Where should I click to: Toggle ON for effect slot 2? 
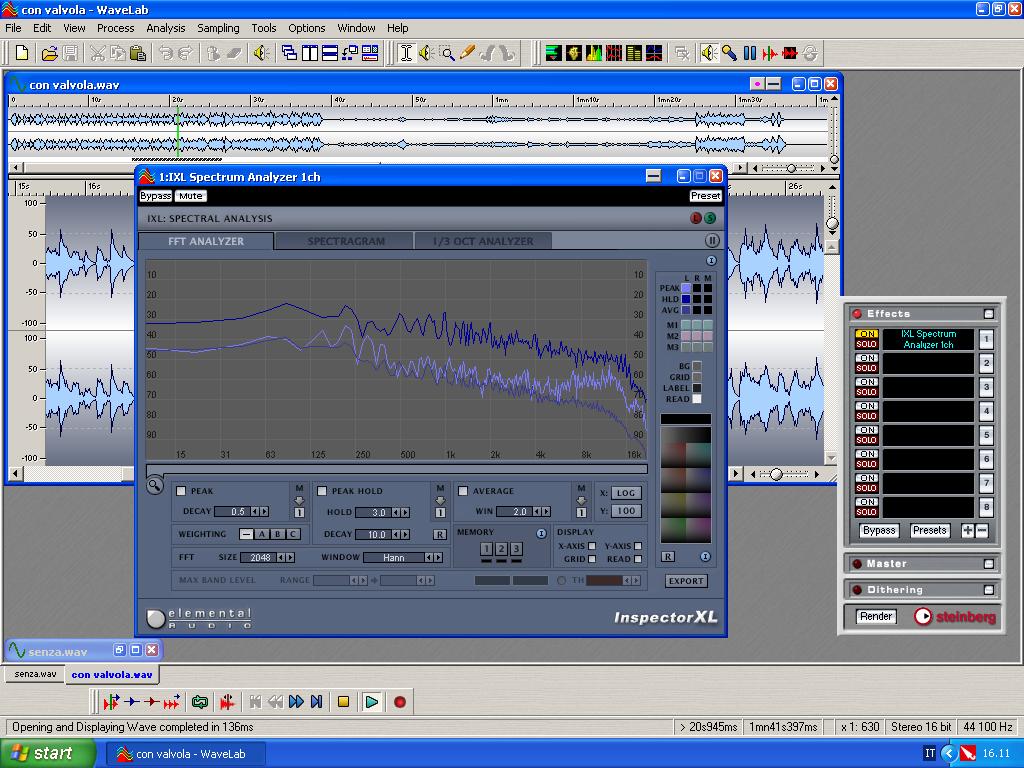867,358
